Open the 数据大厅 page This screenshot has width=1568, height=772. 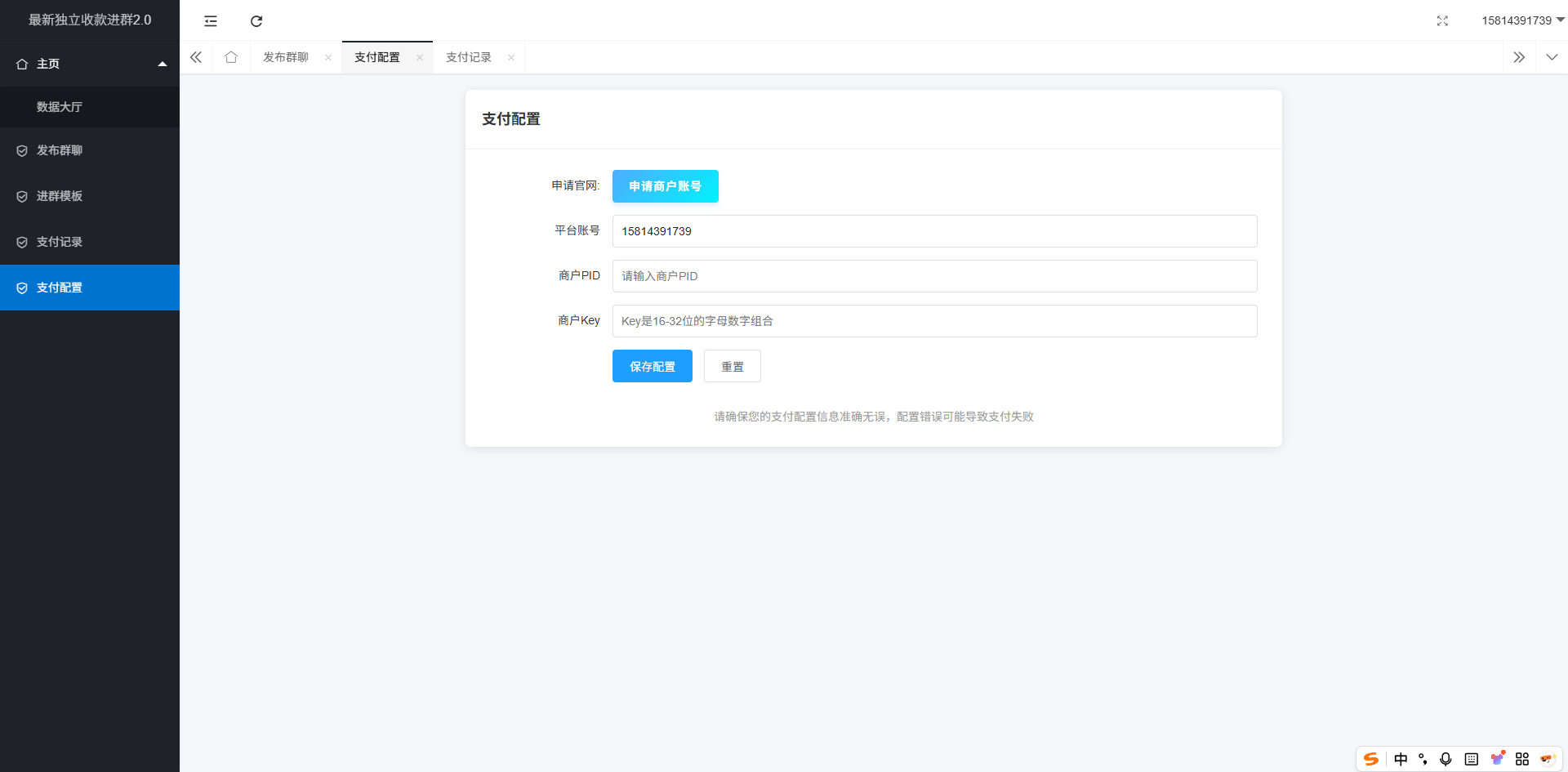click(x=59, y=107)
